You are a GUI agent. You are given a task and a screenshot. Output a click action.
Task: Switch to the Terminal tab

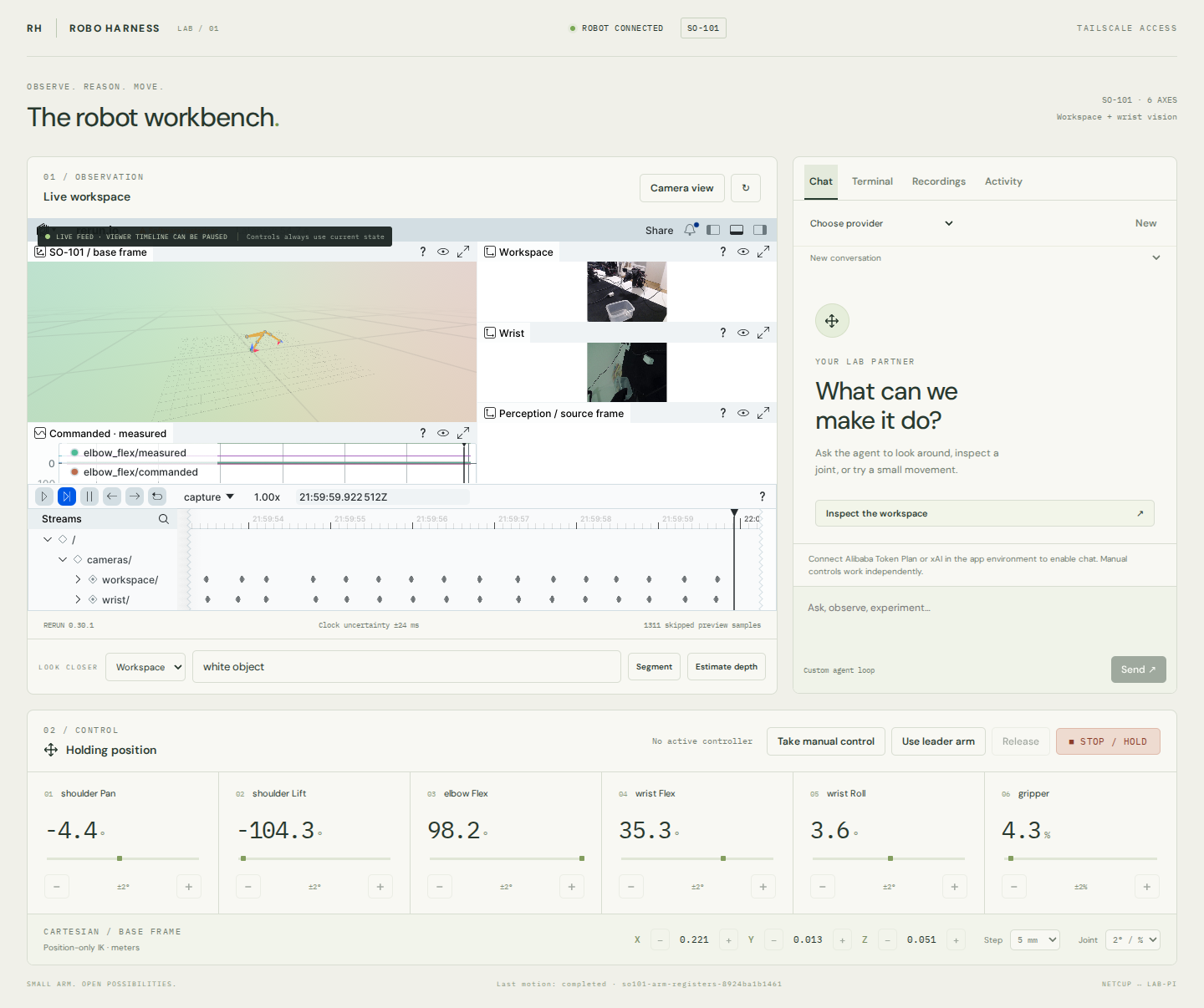(x=872, y=181)
